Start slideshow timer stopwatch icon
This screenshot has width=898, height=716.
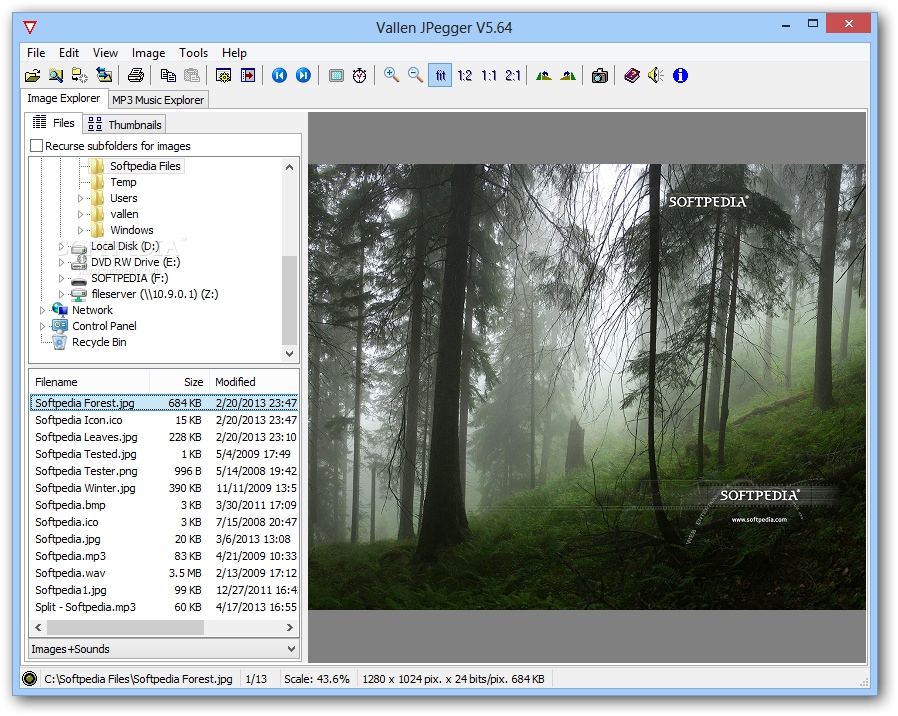[360, 76]
